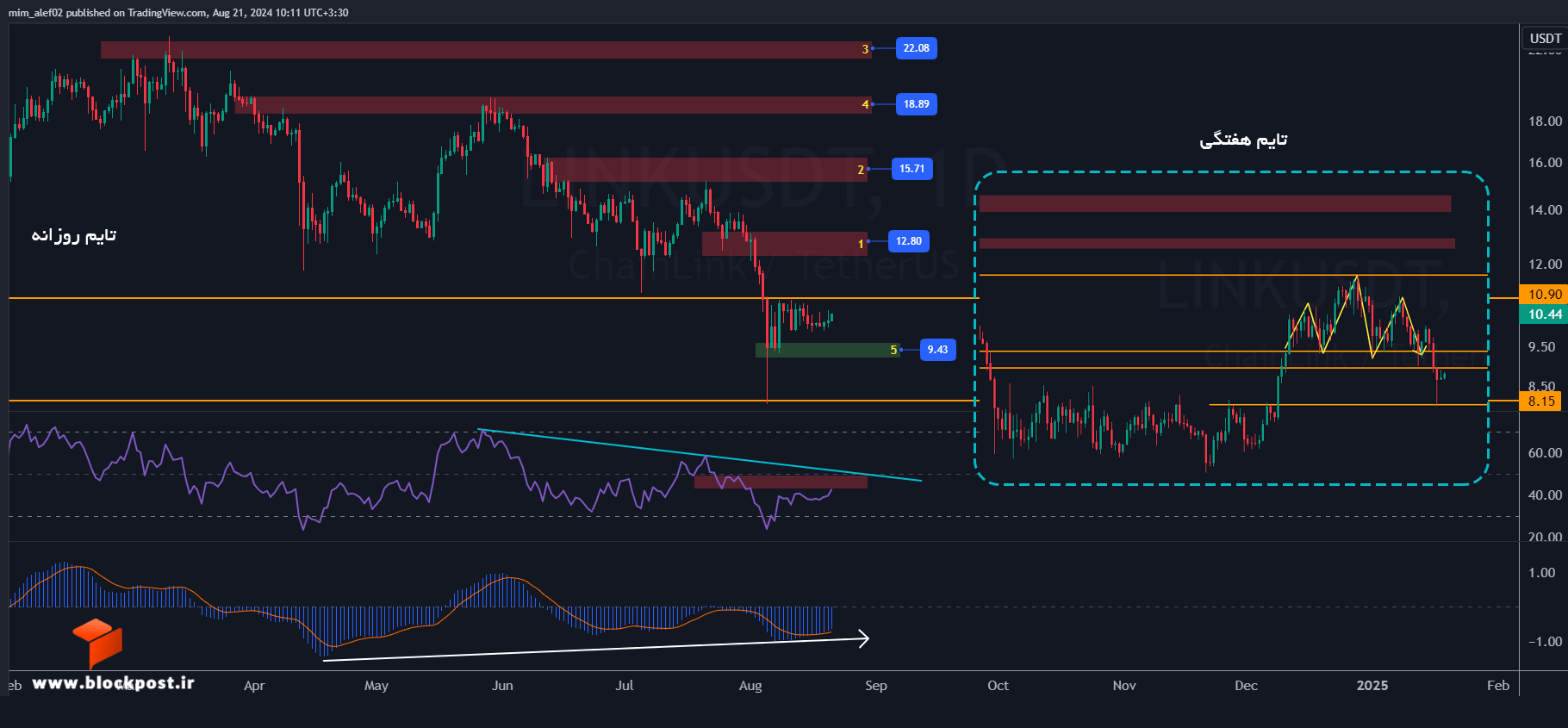Click the 9.43 blue price label
Viewport: 1568px width, 728px height.
pyautogui.click(x=937, y=350)
